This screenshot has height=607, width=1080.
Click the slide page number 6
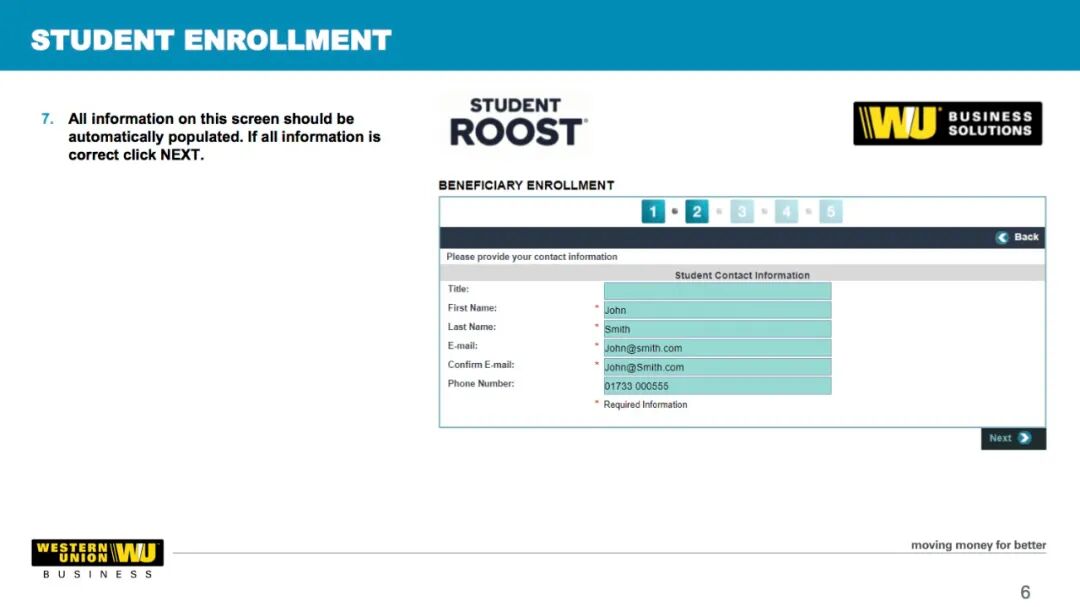1025,593
